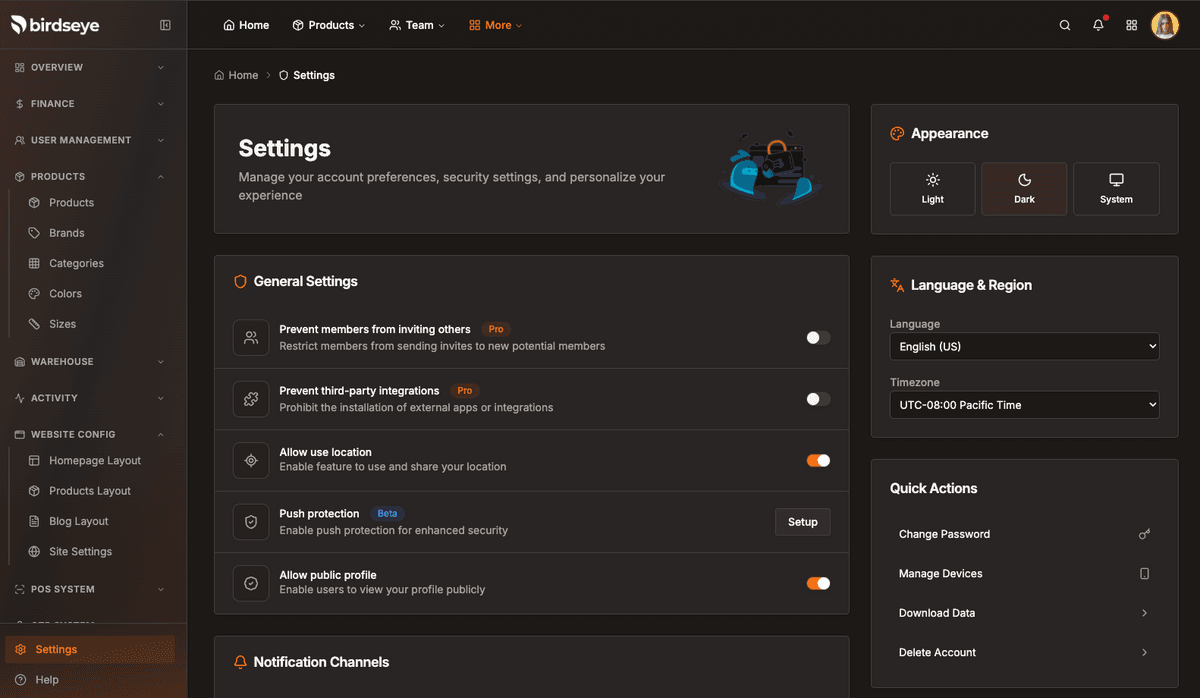The width and height of the screenshot is (1200, 698).
Task: Select the Light appearance theme
Action: pos(932,189)
